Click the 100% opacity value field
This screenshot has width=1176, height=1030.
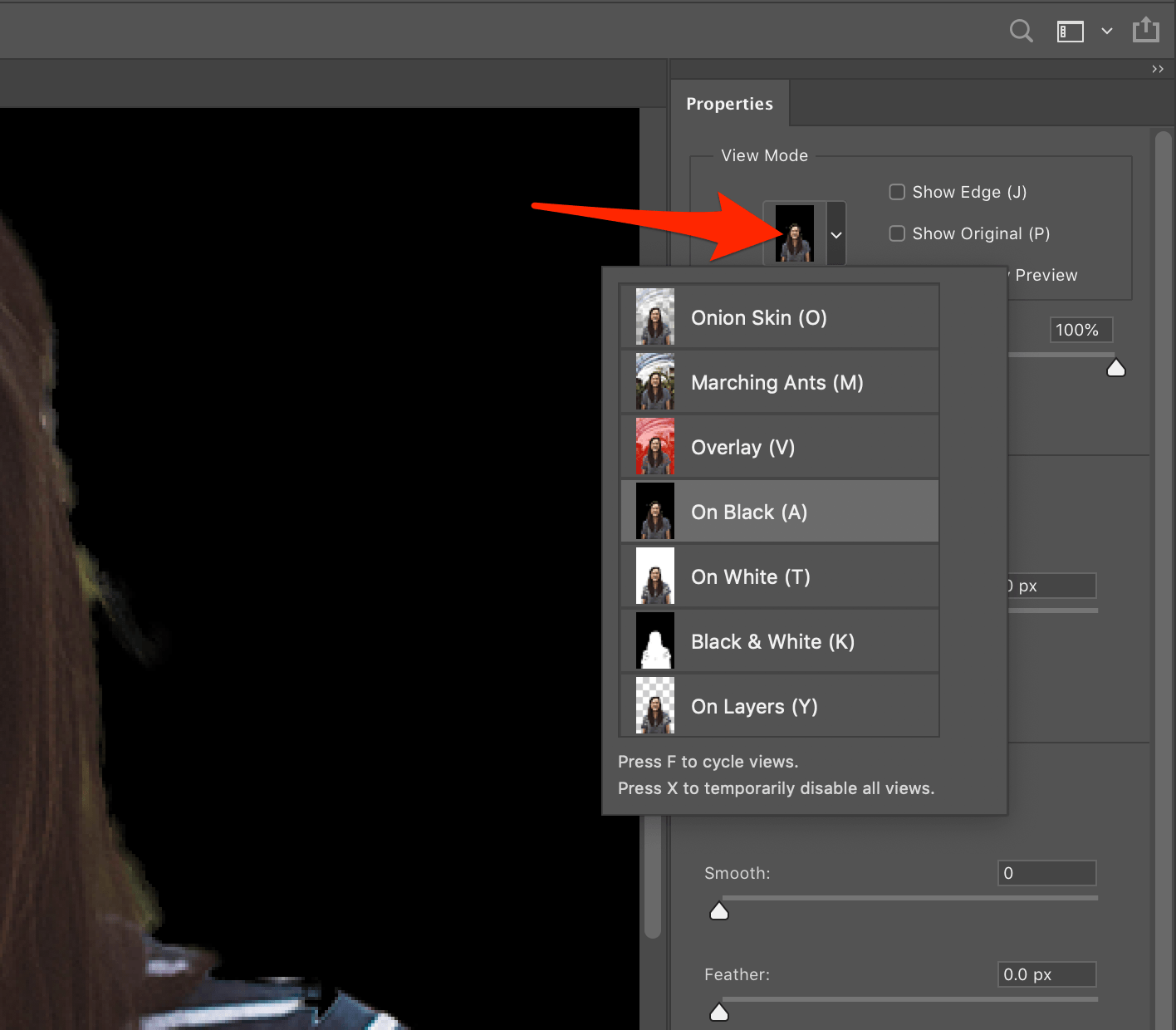(x=1080, y=330)
